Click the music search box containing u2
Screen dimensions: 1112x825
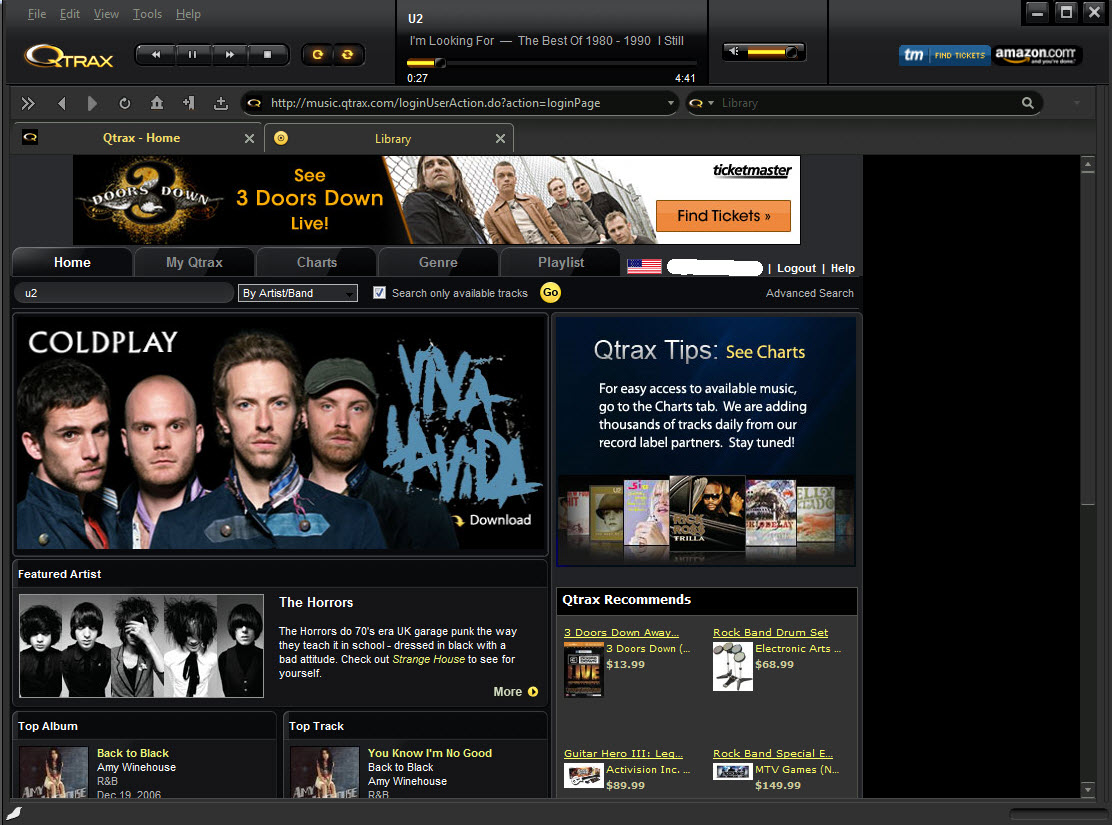click(x=124, y=293)
